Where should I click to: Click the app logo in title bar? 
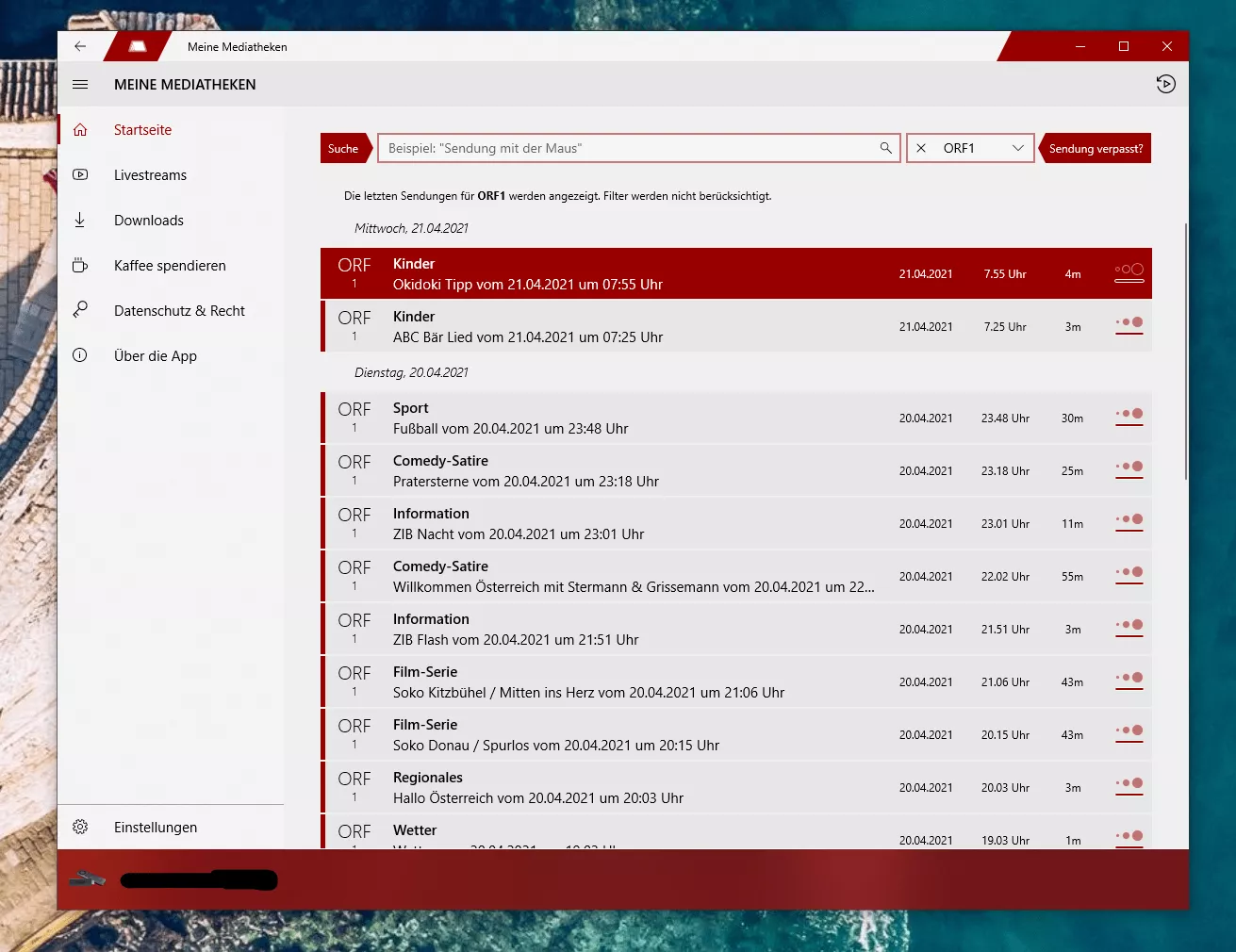pos(138,46)
